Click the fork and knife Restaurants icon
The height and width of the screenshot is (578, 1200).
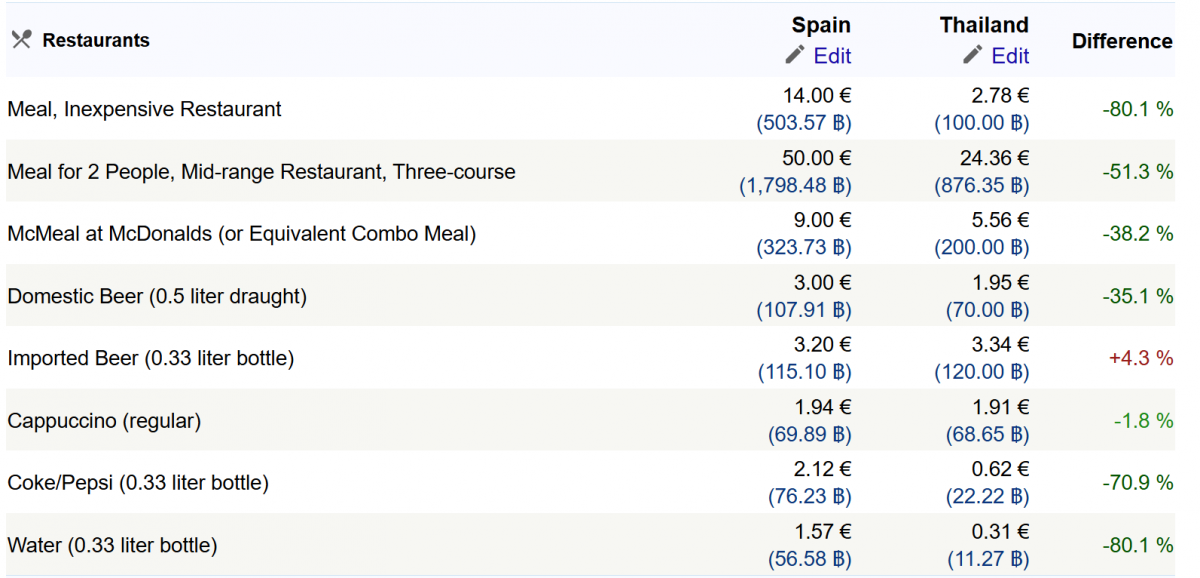pyautogui.click(x=21, y=41)
